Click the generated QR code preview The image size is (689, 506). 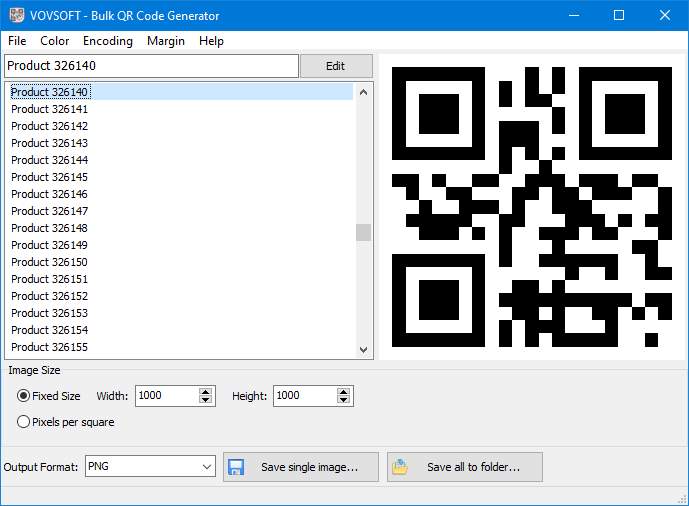[x=531, y=207]
